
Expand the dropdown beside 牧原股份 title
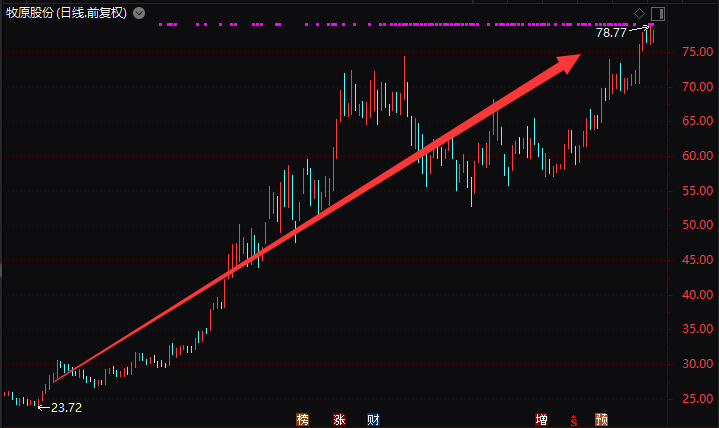click(139, 13)
